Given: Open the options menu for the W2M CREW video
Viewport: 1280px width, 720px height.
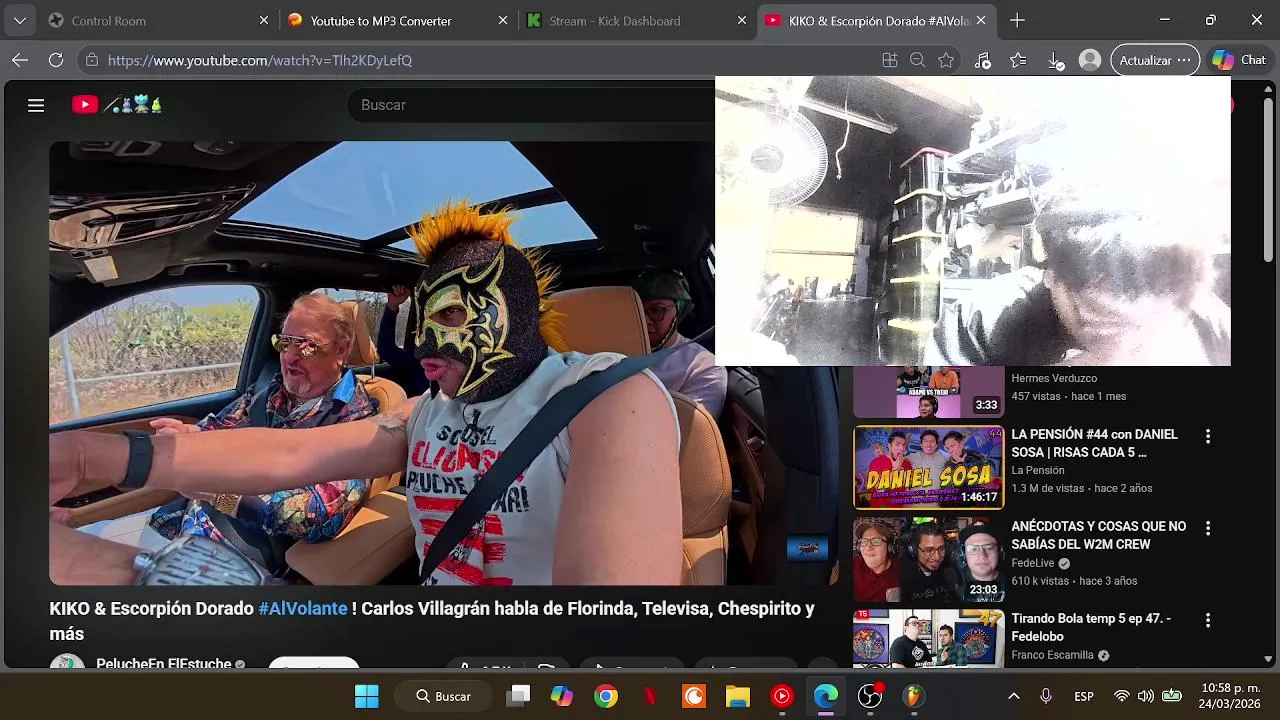Looking at the screenshot, I should 1208,528.
